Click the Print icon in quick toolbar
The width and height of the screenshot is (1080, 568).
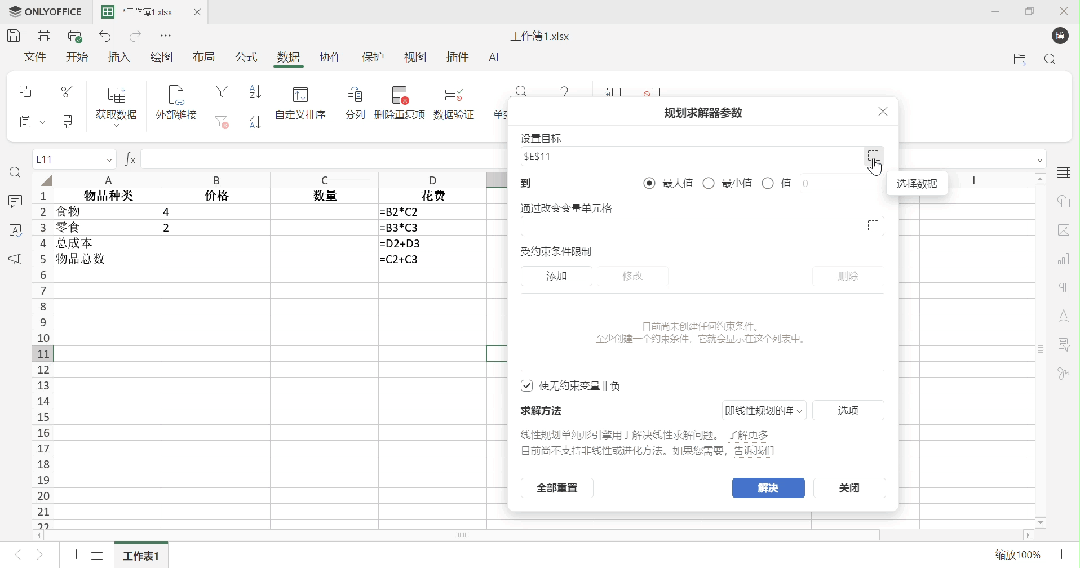(x=44, y=36)
